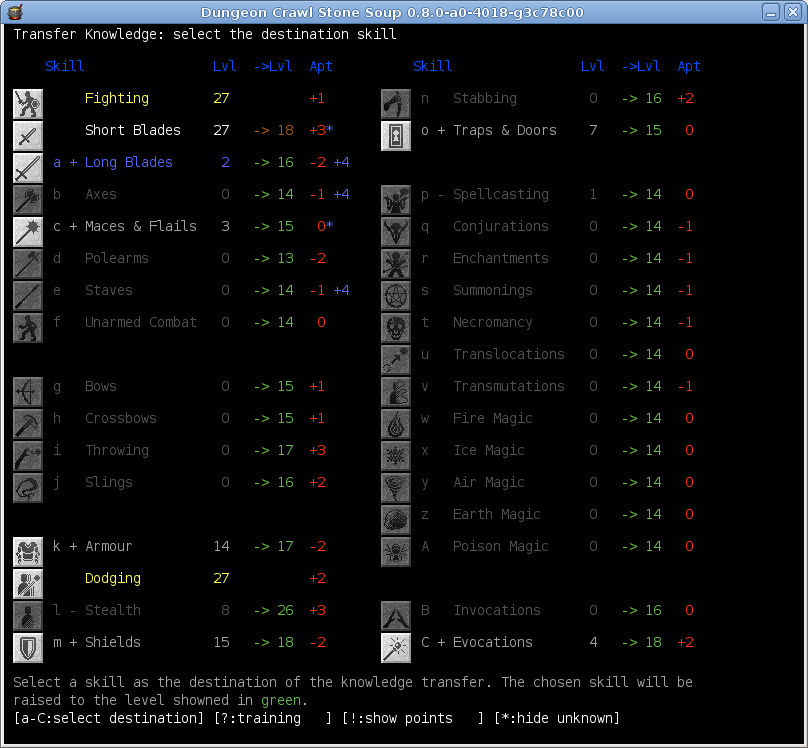
Task: Pick the Fire Magic flame icon
Action: click(396, 423)
